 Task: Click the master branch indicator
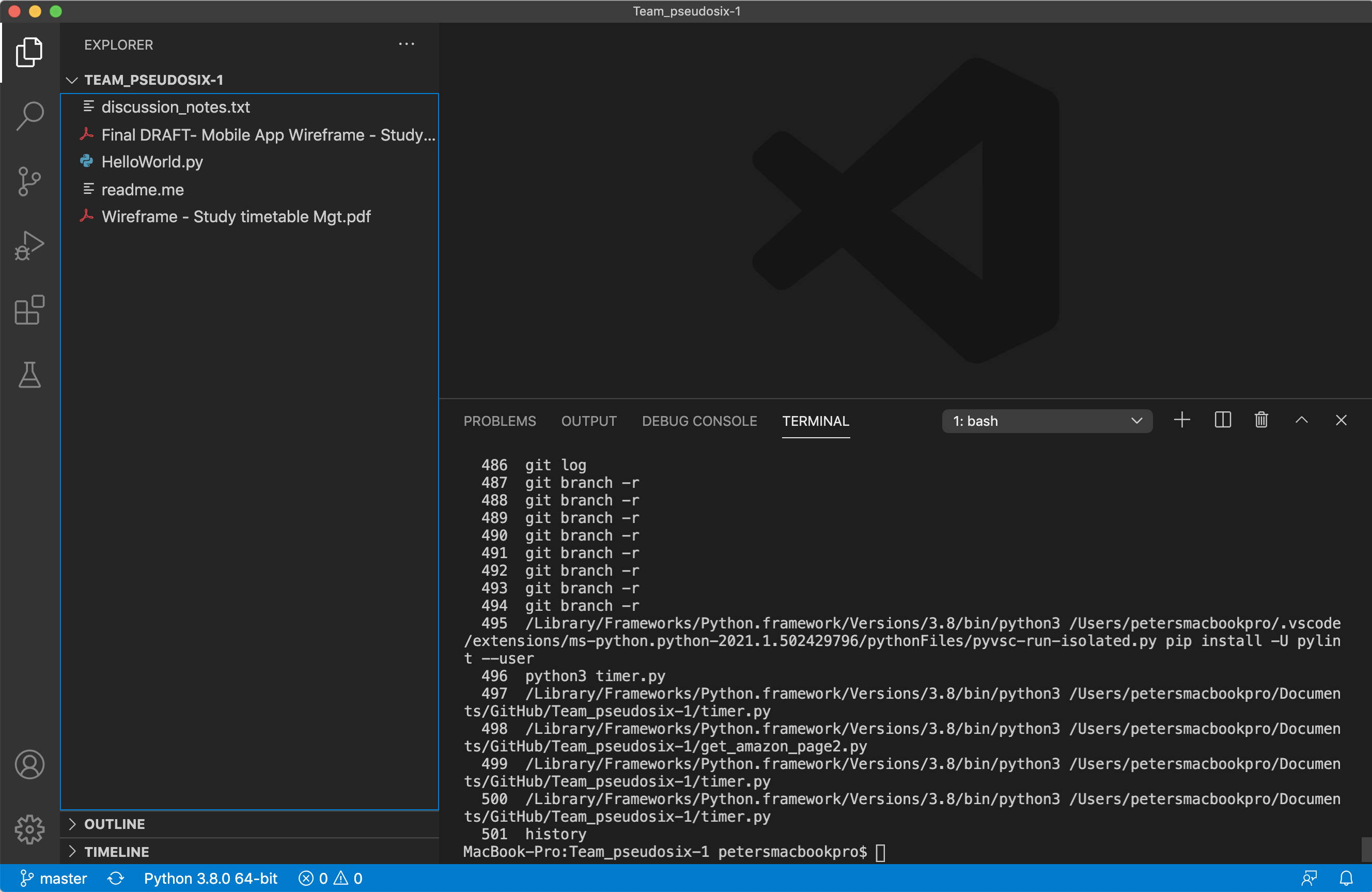tap(54, 878)
